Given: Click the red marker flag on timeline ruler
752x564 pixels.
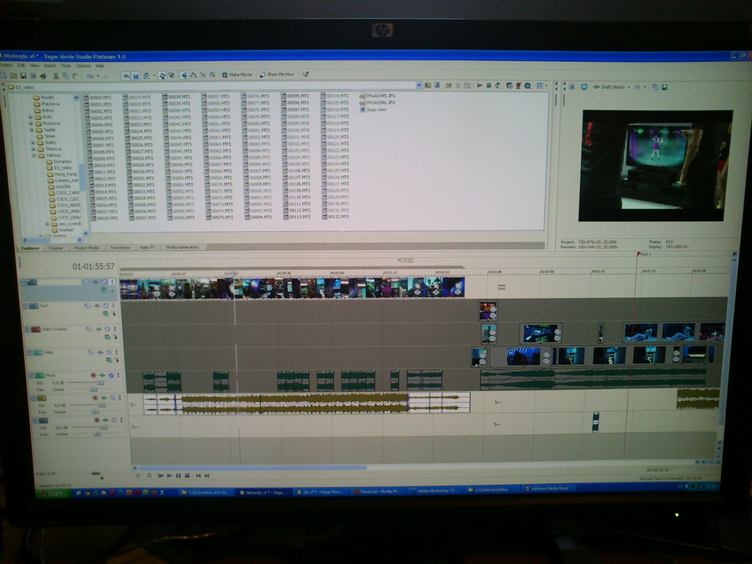Looking at the screenshot, I should pos(638,254).
